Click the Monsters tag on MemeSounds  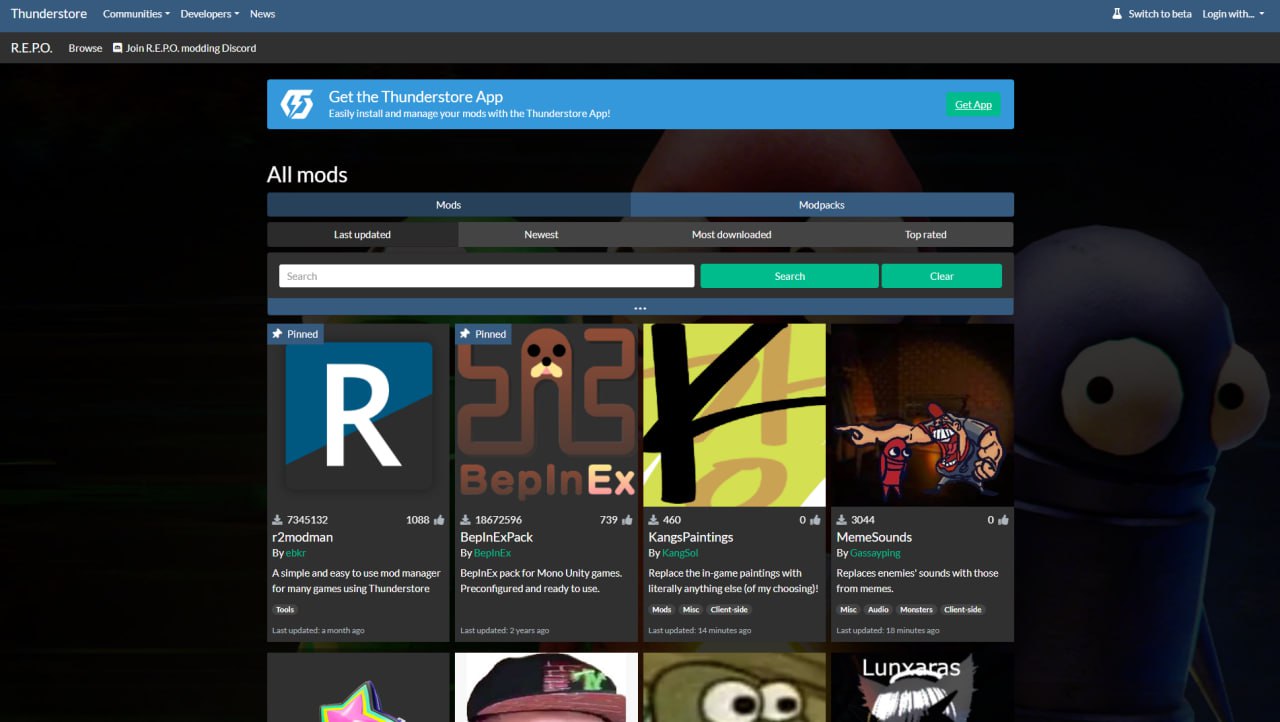click(916, 609)
